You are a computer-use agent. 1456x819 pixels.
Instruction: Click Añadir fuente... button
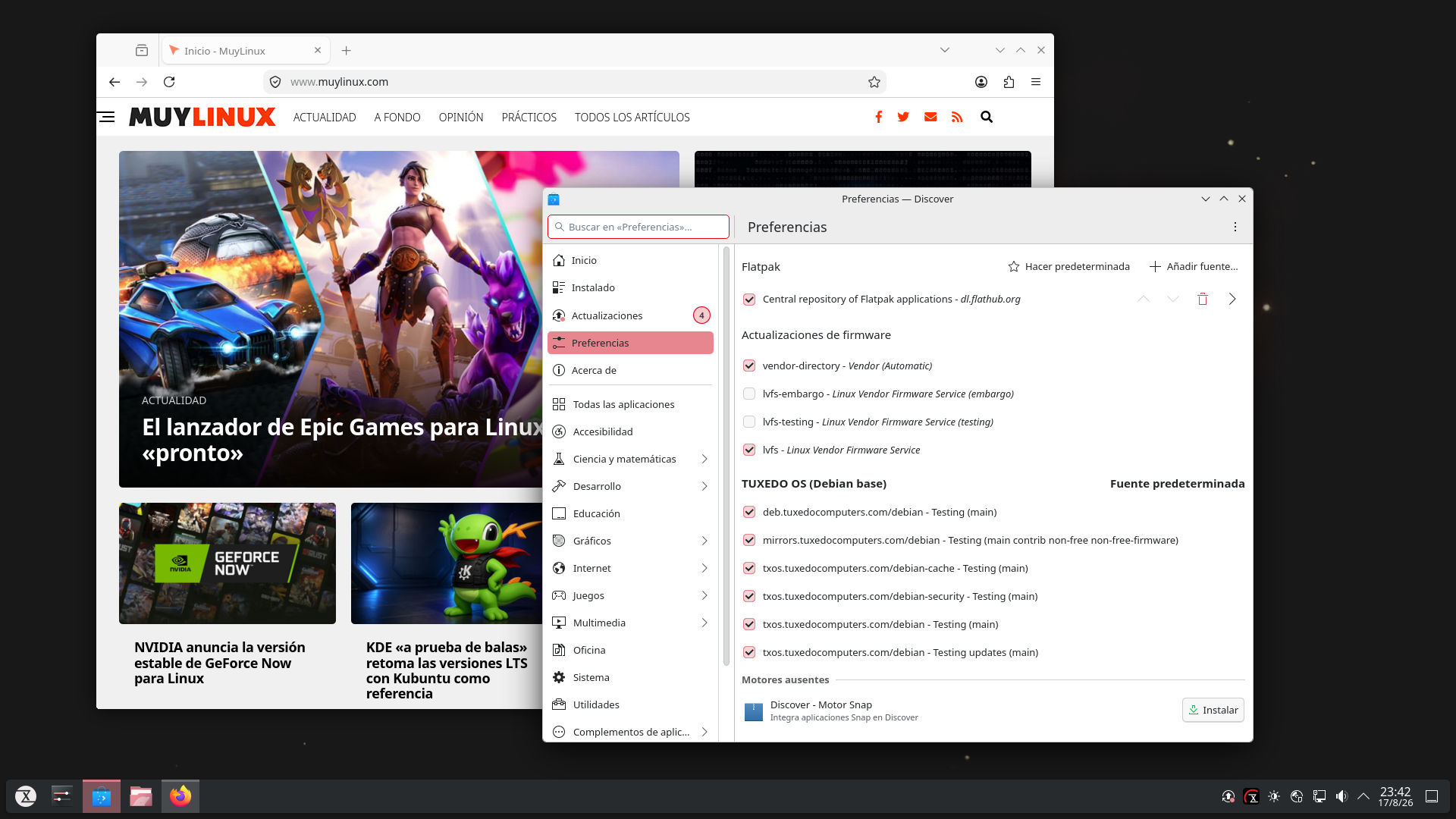tap(1194, 266)
